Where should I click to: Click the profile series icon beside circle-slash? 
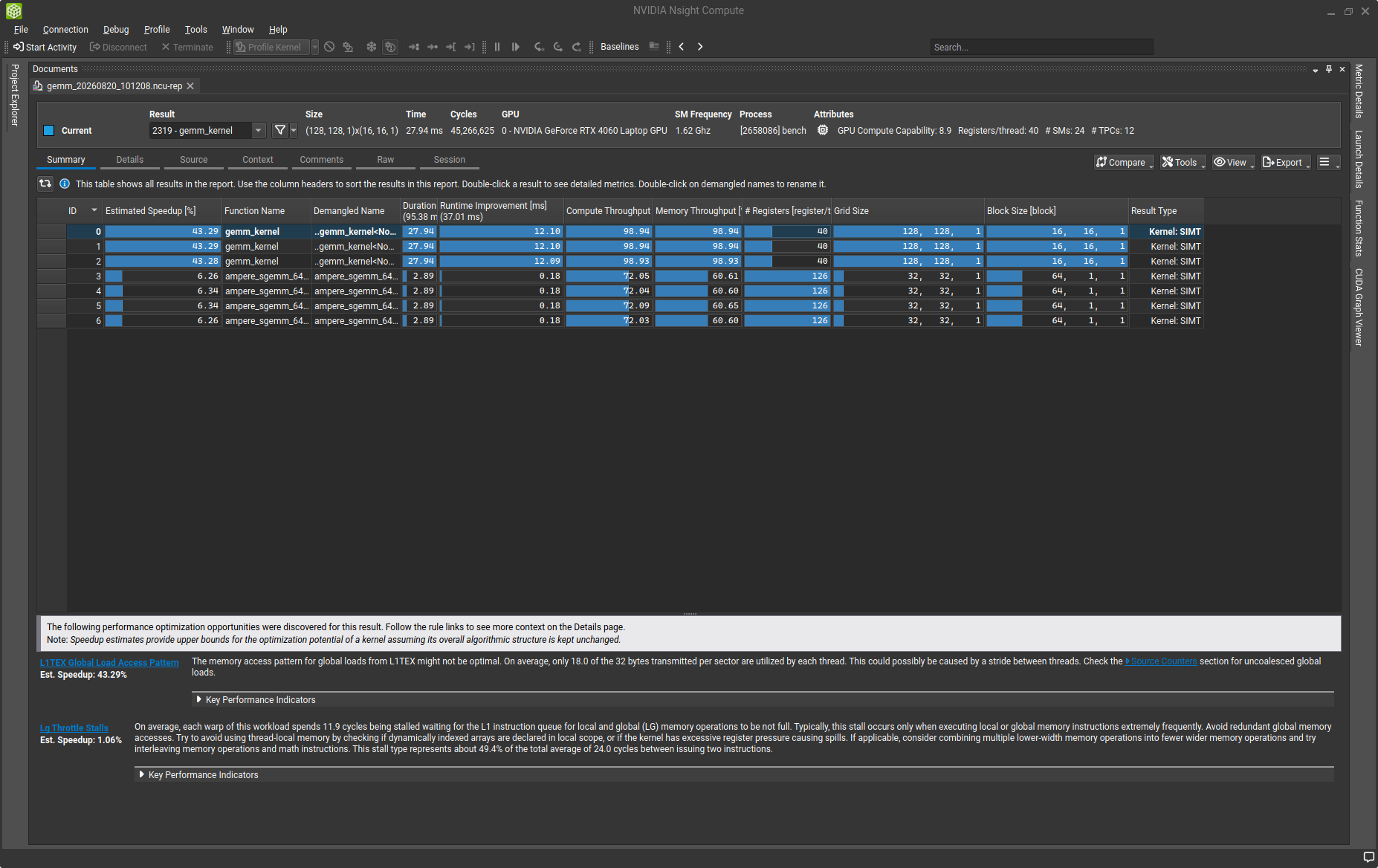pos(347,47)
